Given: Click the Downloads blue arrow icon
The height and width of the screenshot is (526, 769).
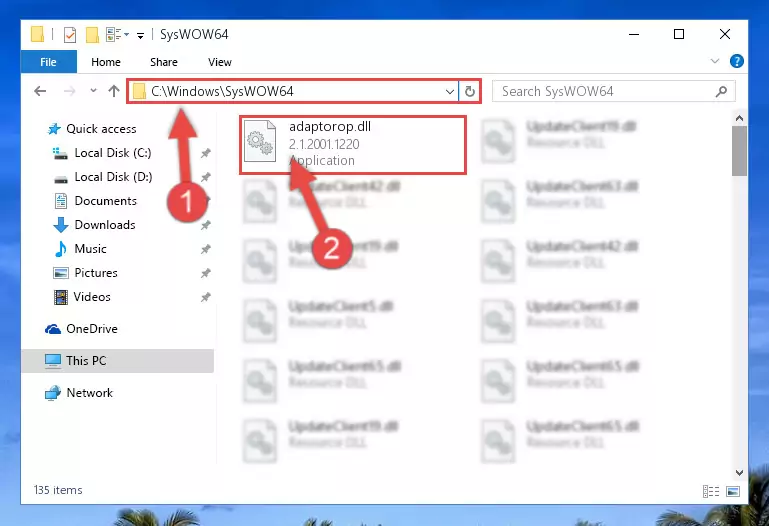Looking at the screenshot, I should (60, 225).
